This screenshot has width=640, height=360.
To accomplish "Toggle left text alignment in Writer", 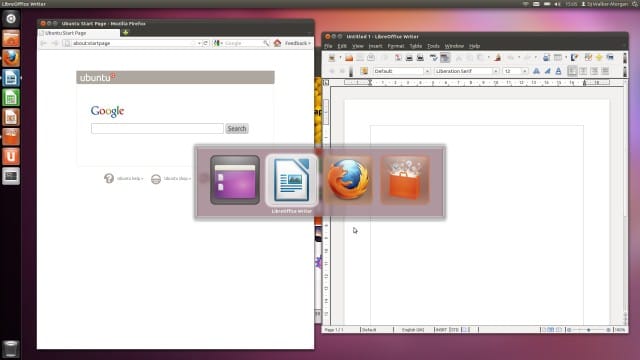I will pyautogui.click(x=572, y=71).
